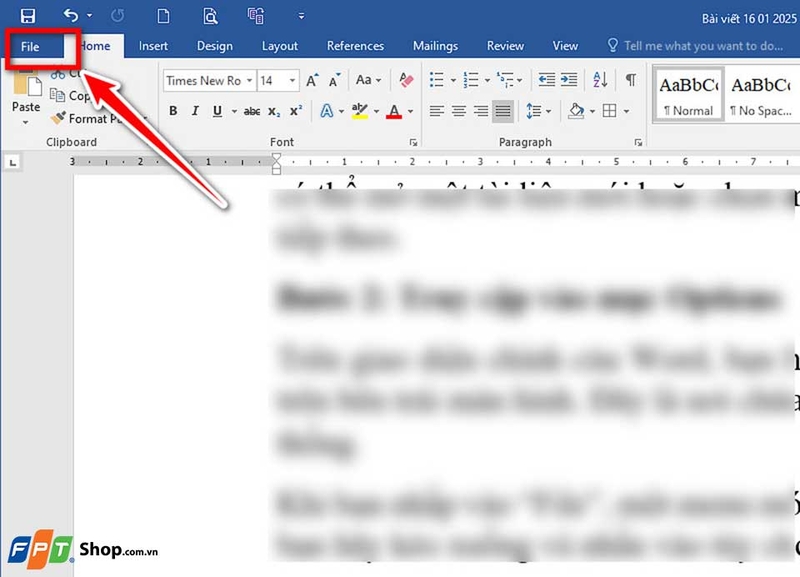Click the Tell me what you want box
The width and height of the screenshot is (800, 577).
[695, 46]
